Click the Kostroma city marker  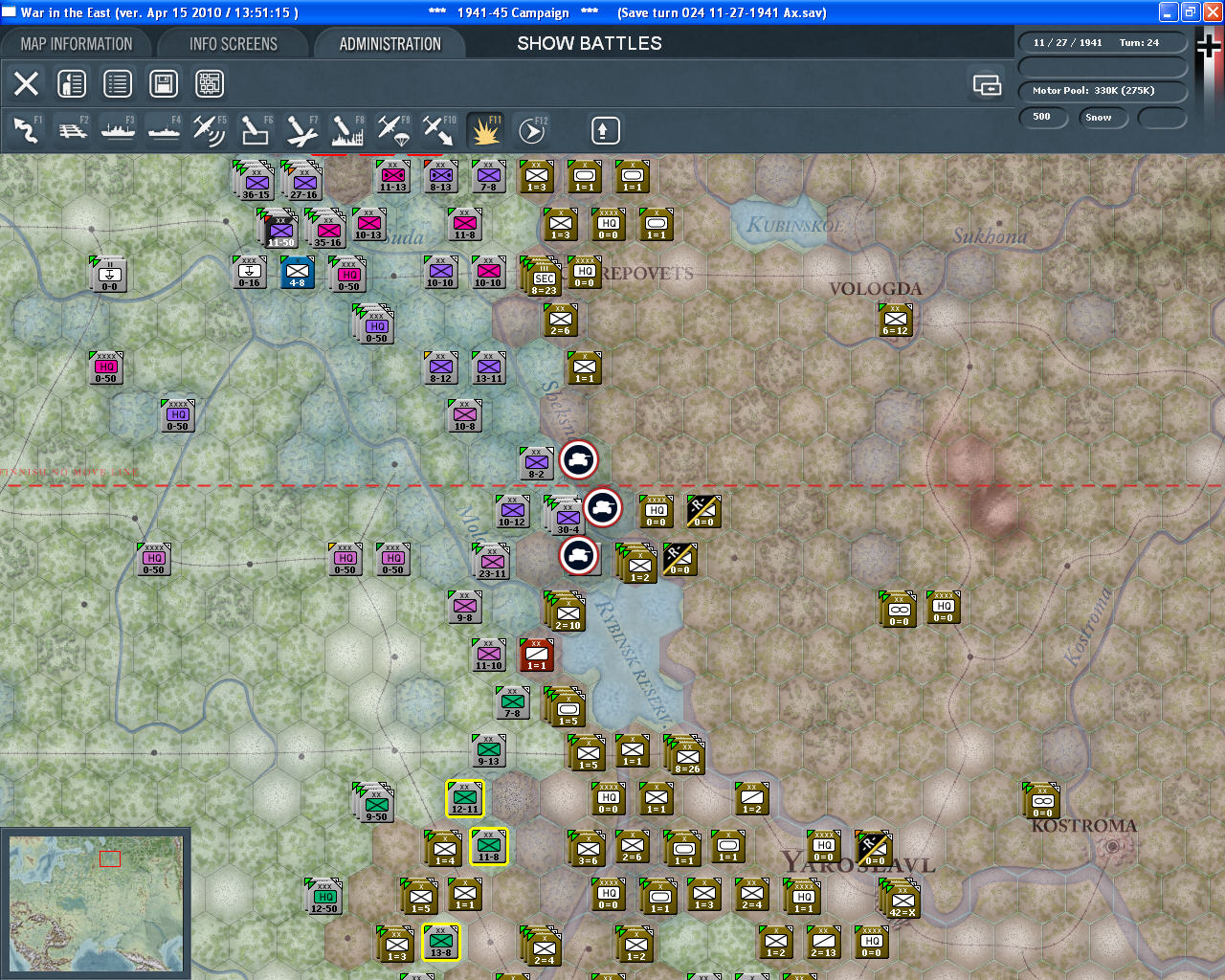(x=1112, y=847)
